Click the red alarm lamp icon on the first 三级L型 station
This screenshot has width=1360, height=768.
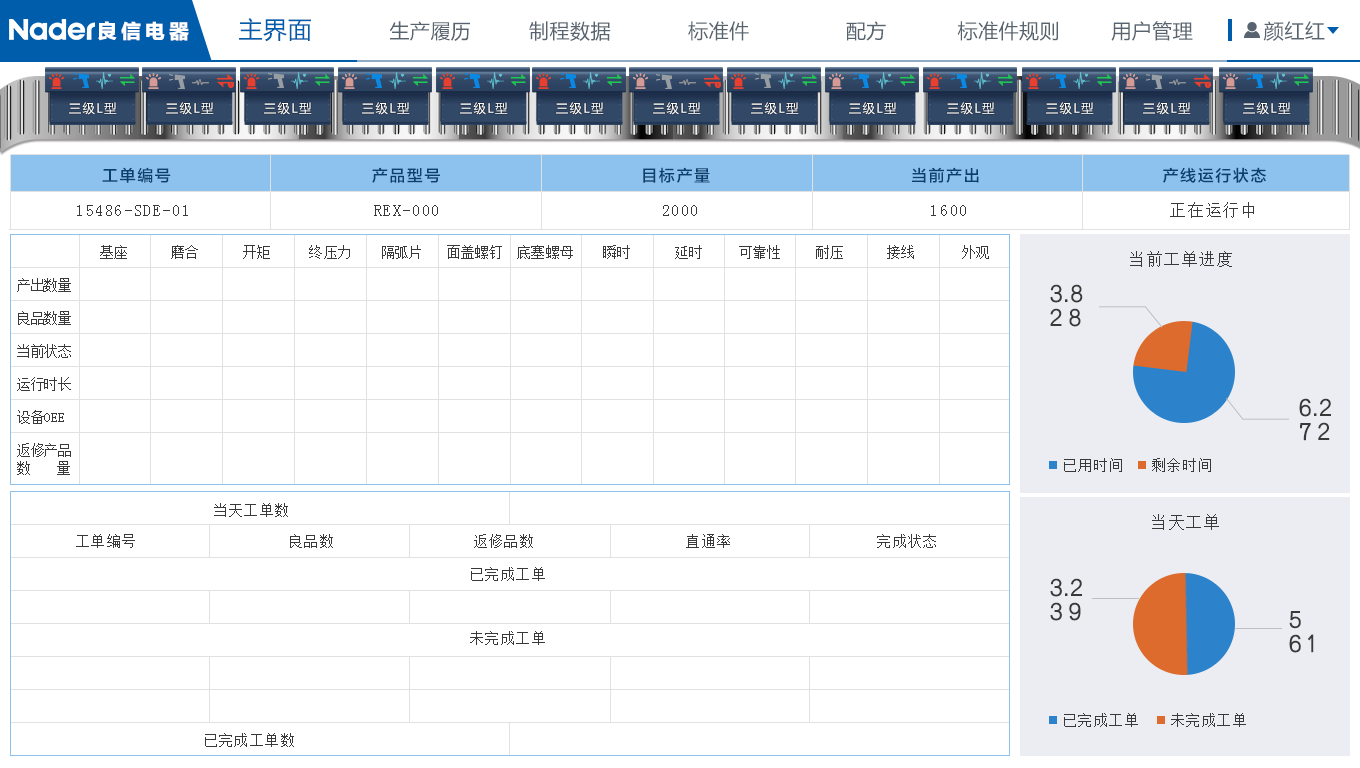[56, 81]
